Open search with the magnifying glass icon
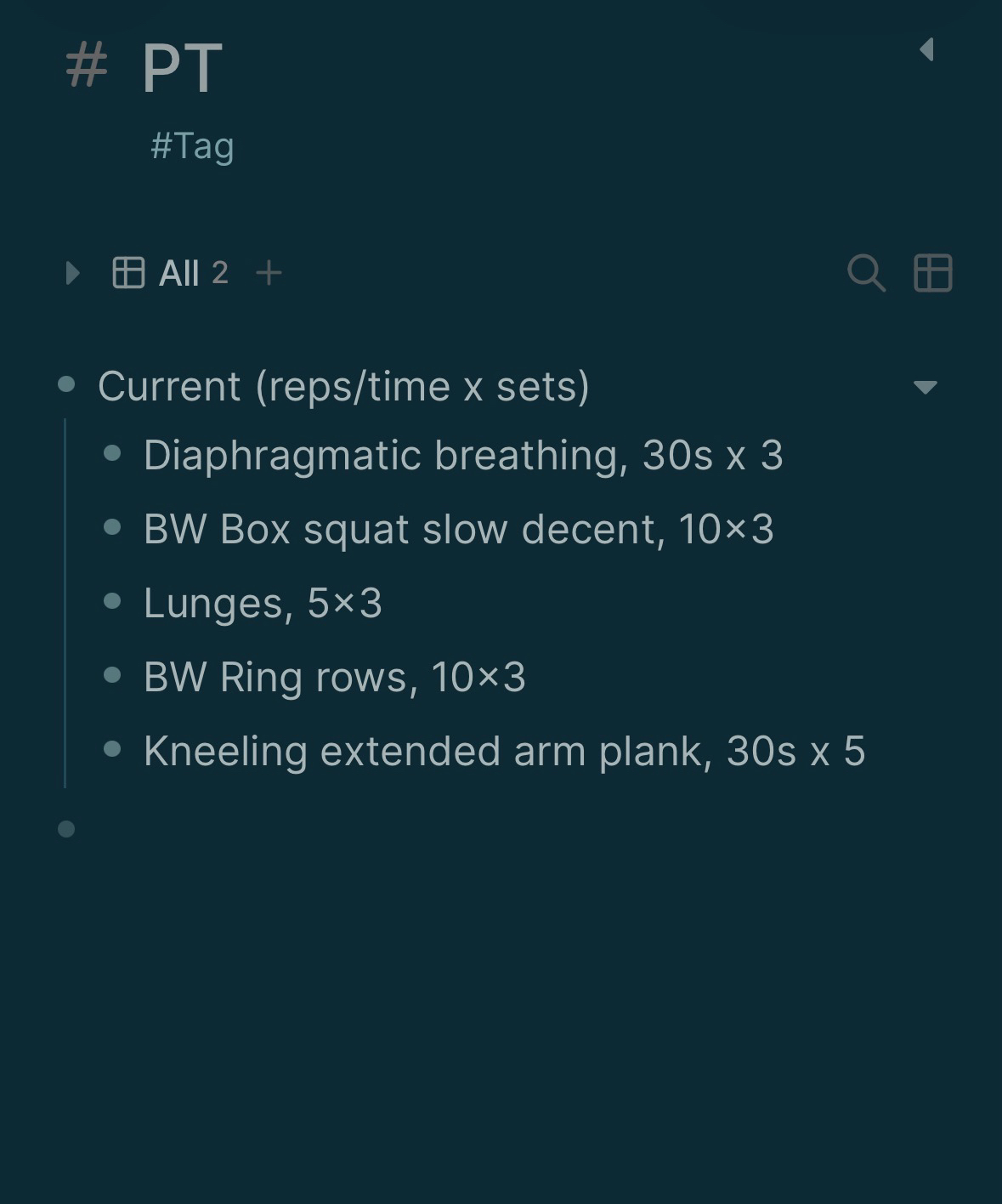 pyautogui.click(x=866, y=273)
